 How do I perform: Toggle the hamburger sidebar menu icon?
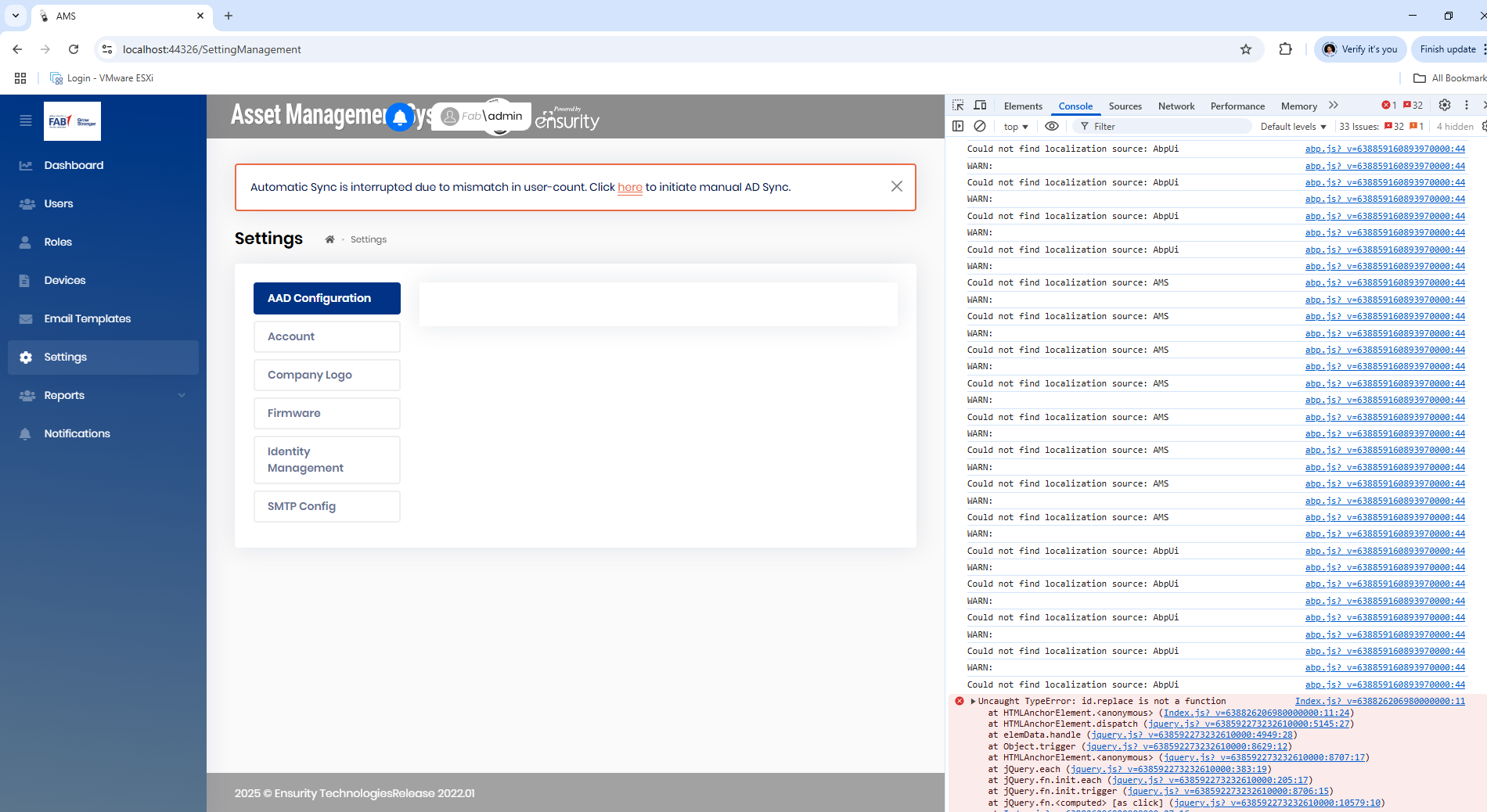[26, 120]
